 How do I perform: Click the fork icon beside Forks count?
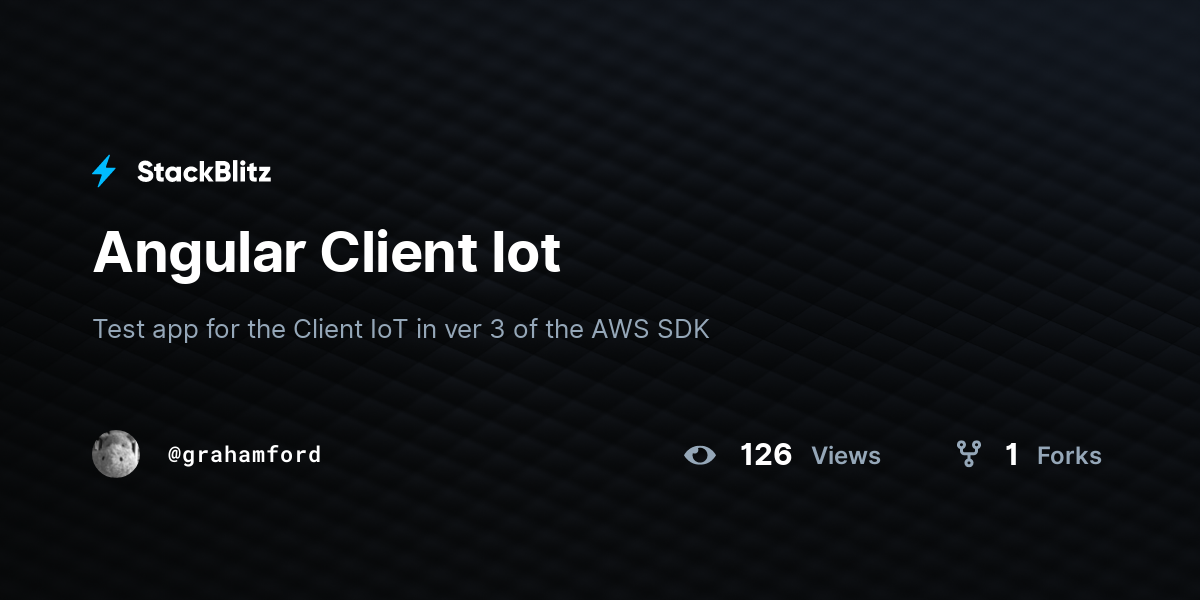(968, 455)
